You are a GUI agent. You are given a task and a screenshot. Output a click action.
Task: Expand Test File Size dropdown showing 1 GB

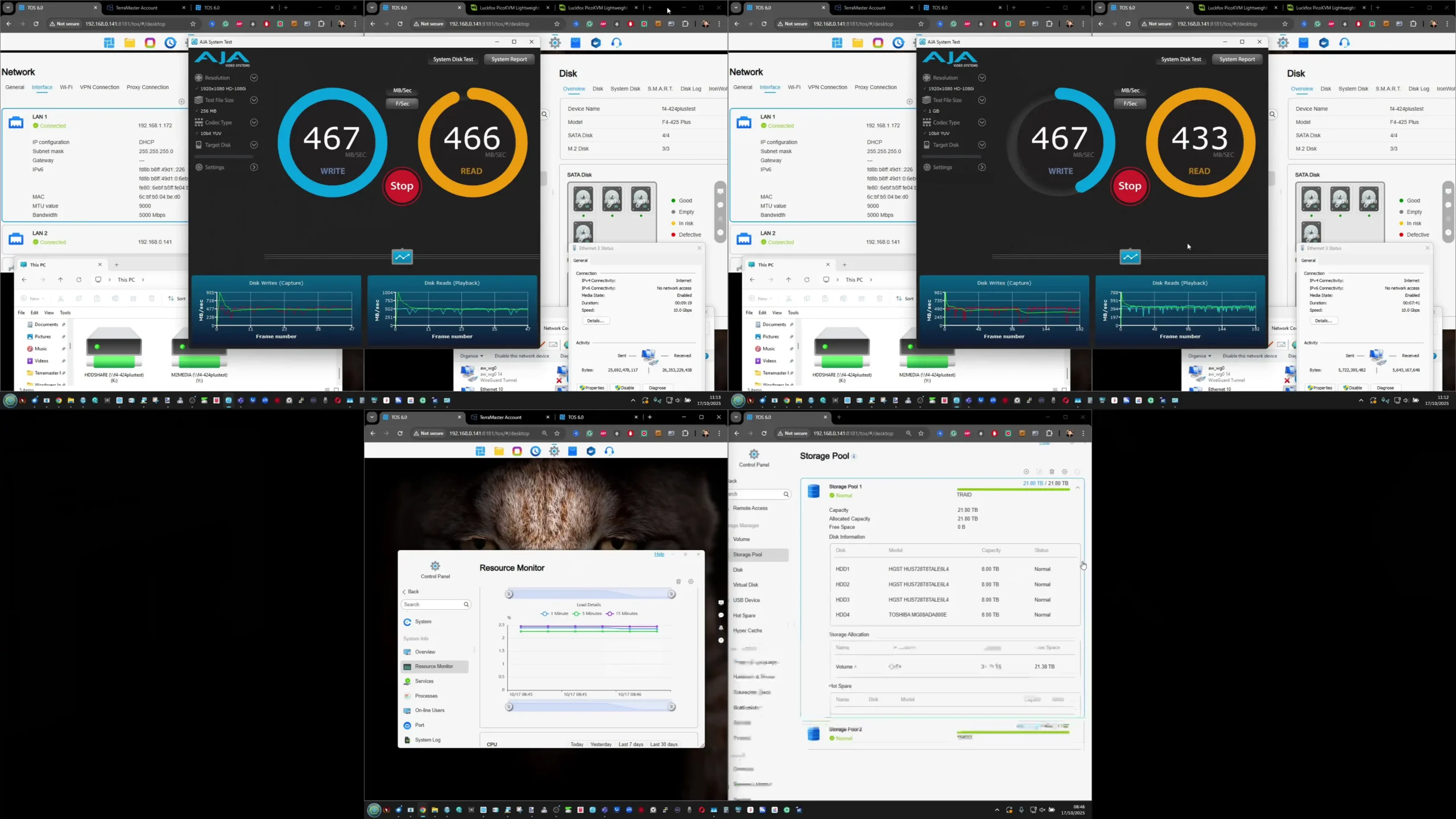(982, 100)
